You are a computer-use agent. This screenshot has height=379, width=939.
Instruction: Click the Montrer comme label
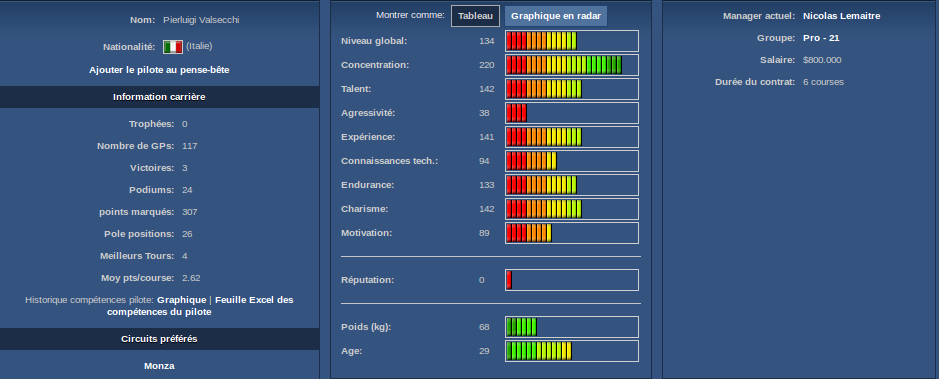coord(410,15)
